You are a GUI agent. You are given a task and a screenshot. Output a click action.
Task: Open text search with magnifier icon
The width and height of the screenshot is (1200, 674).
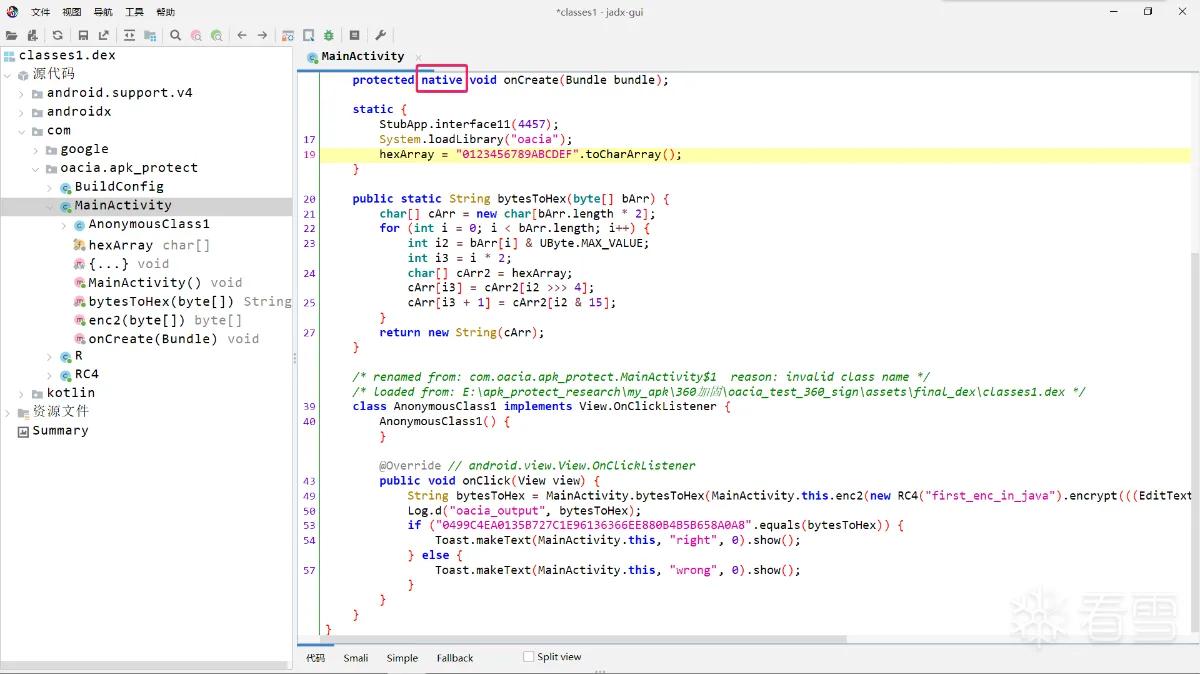click(x=175, y=35)
